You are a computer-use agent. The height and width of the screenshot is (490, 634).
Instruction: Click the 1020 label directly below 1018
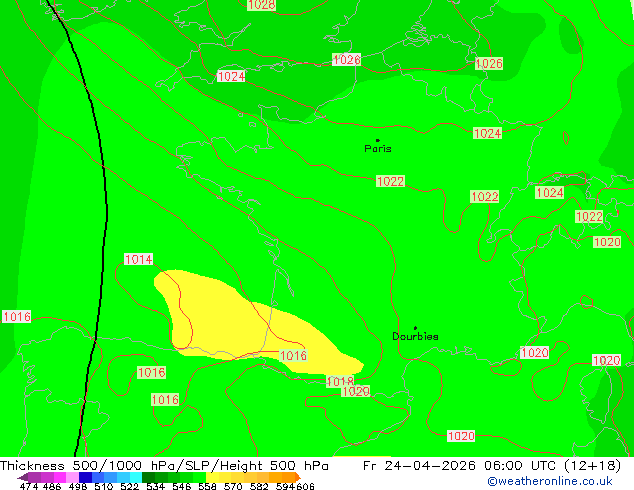(x=356, y=391)
